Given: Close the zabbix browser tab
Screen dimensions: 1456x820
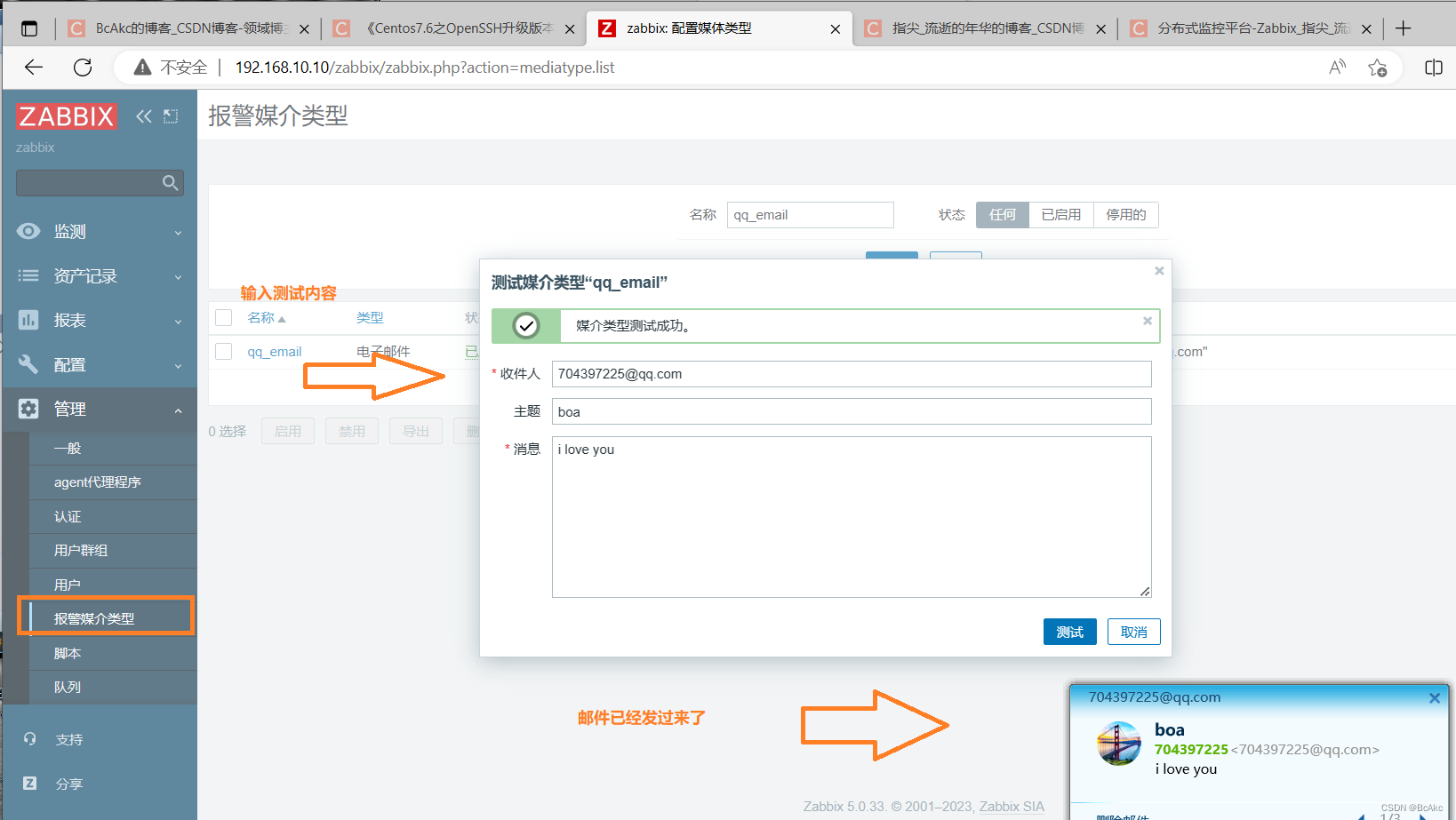Looking at the screenshot, I should click(x=836, y=29).
